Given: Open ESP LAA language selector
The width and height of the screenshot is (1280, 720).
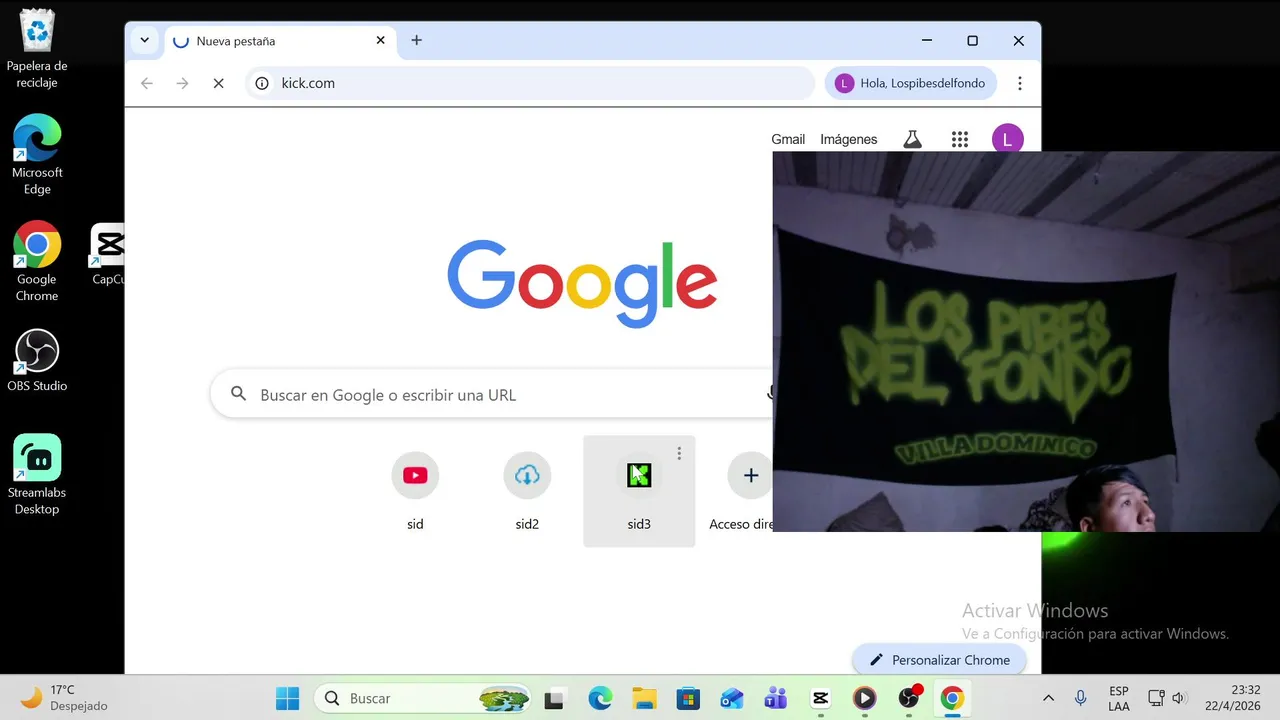Looking at the screenshot, I should point(1119,698).
